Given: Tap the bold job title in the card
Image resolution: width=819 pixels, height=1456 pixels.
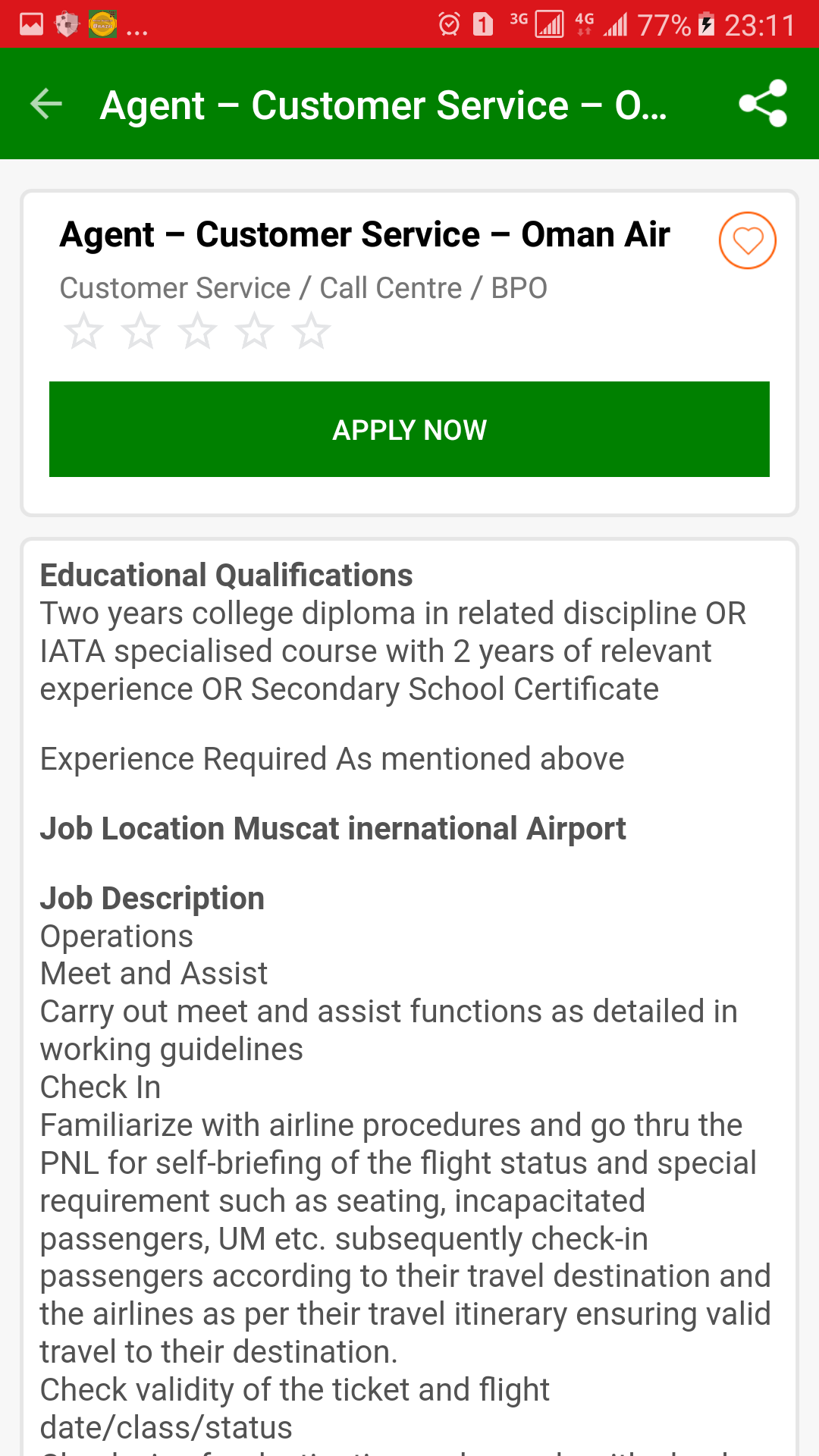Looking at the screenshot, I should point(365,234).
